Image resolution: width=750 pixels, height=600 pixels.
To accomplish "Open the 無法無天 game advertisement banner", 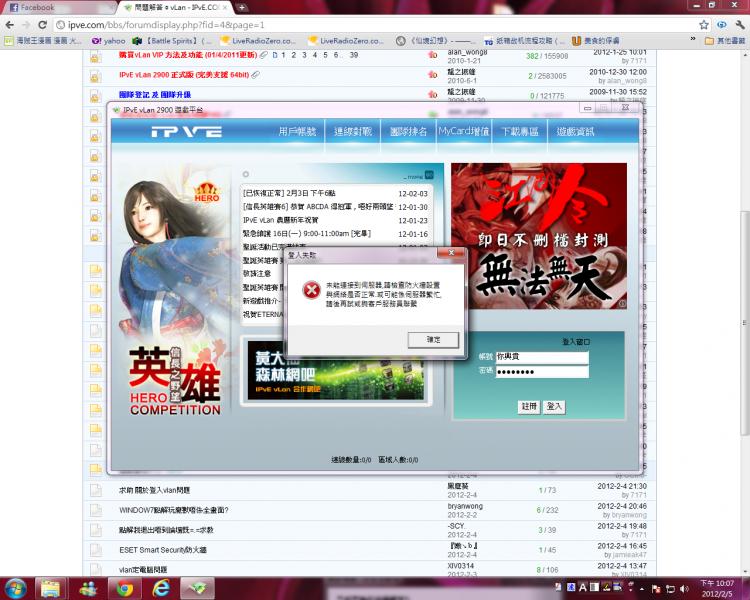I will (x=539, y=236).
